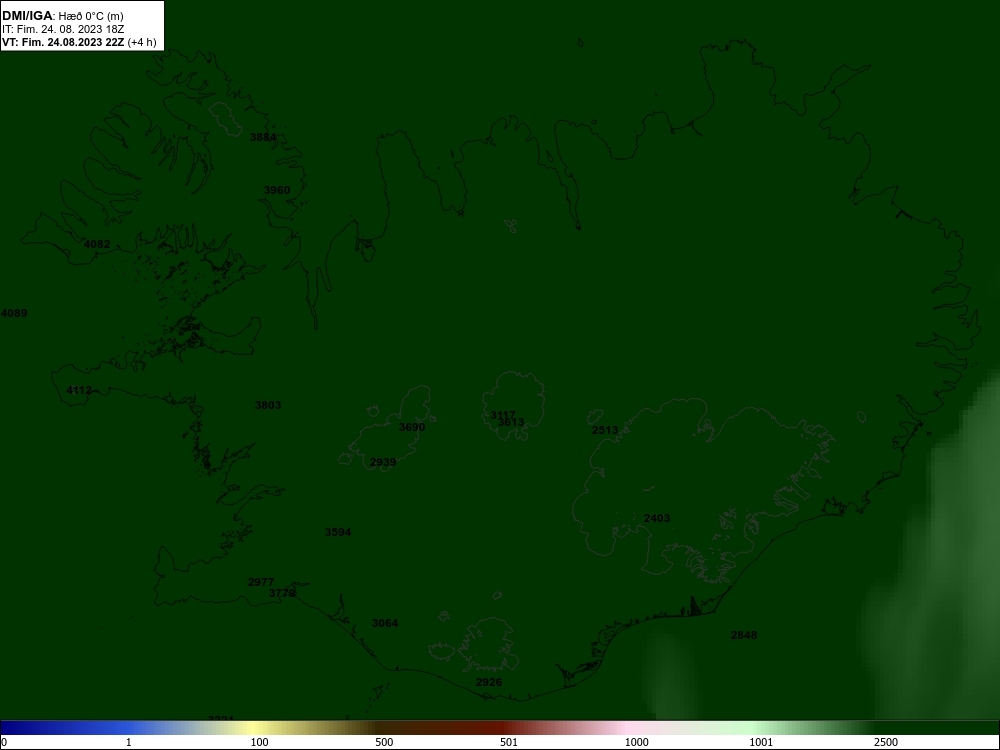
Task: Click the color scale label 500
Action: [x=384, y=742]
